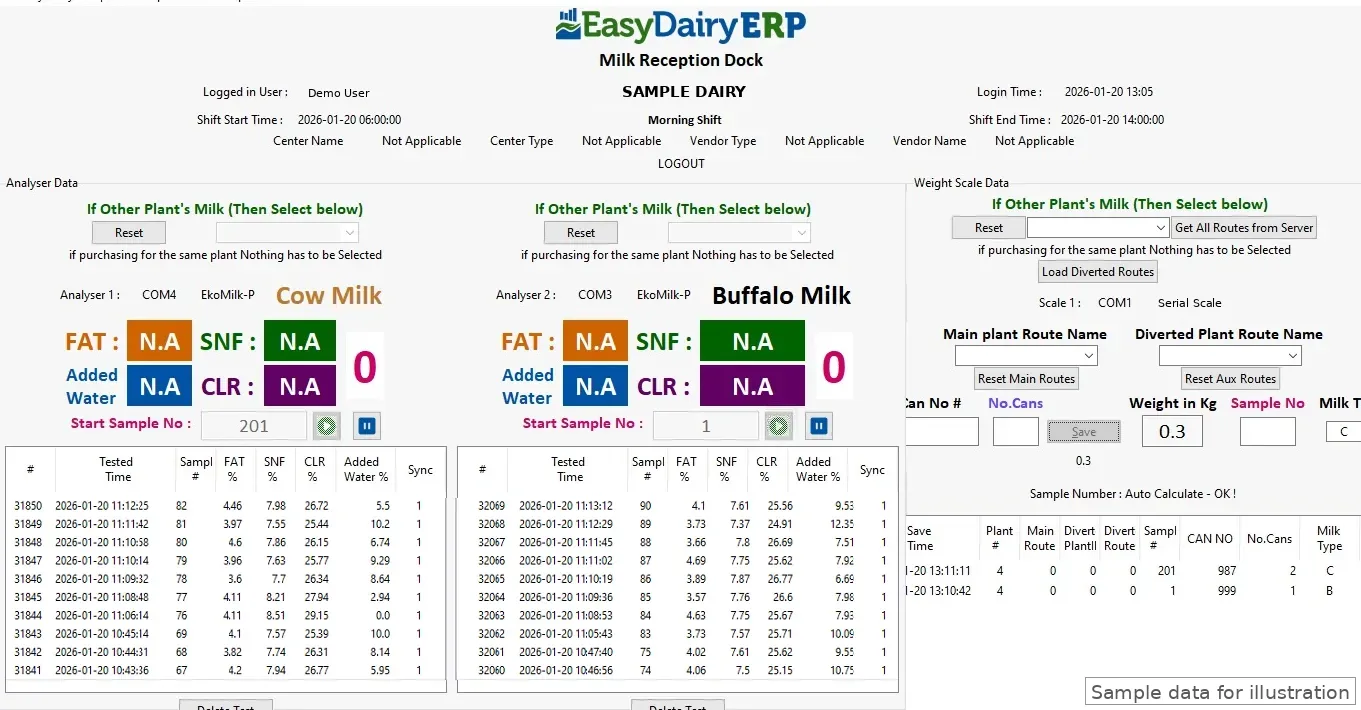Open the Analyser 2 other plant dropdown
Viewport: 1361px width, 710px height.
point(739,232)
